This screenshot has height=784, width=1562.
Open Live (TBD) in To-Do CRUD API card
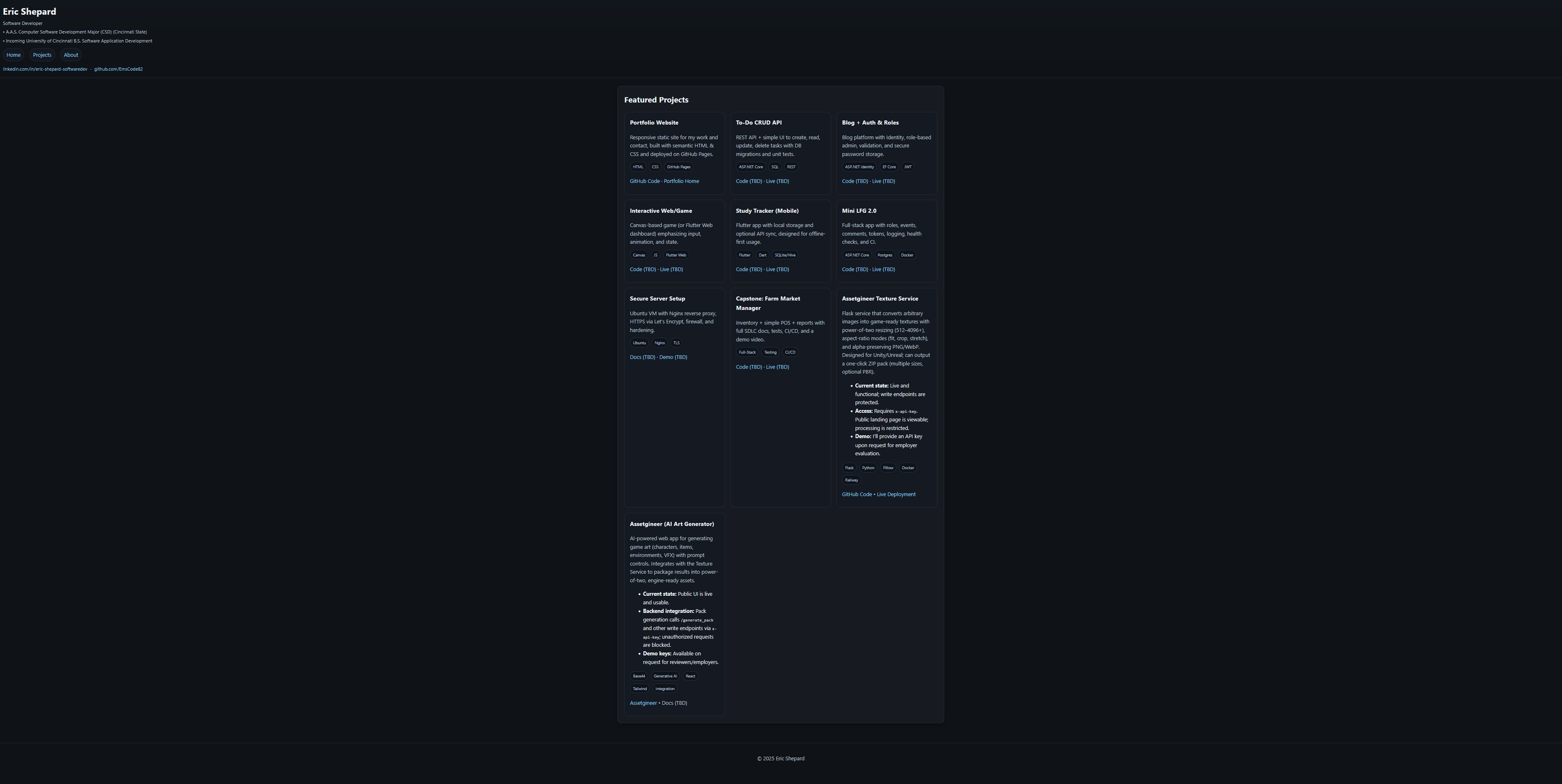778,181
